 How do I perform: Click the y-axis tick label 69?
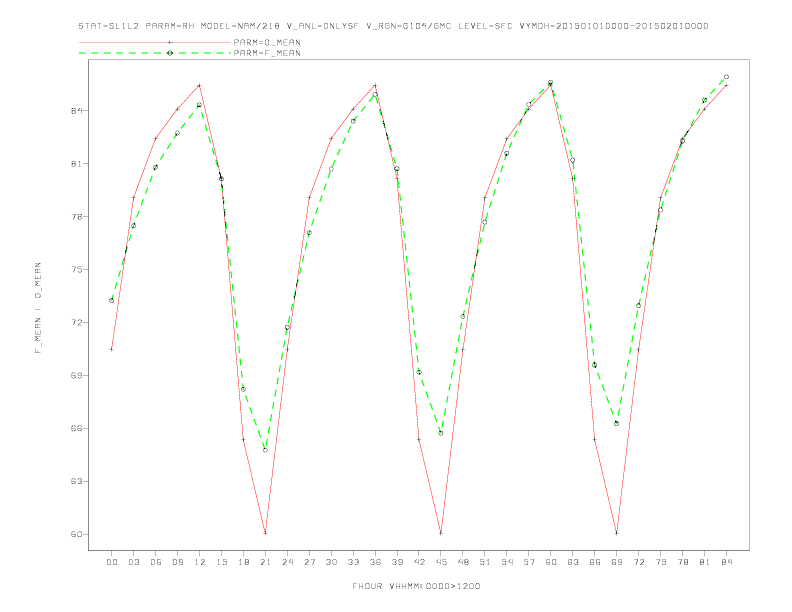click(76, 376)
